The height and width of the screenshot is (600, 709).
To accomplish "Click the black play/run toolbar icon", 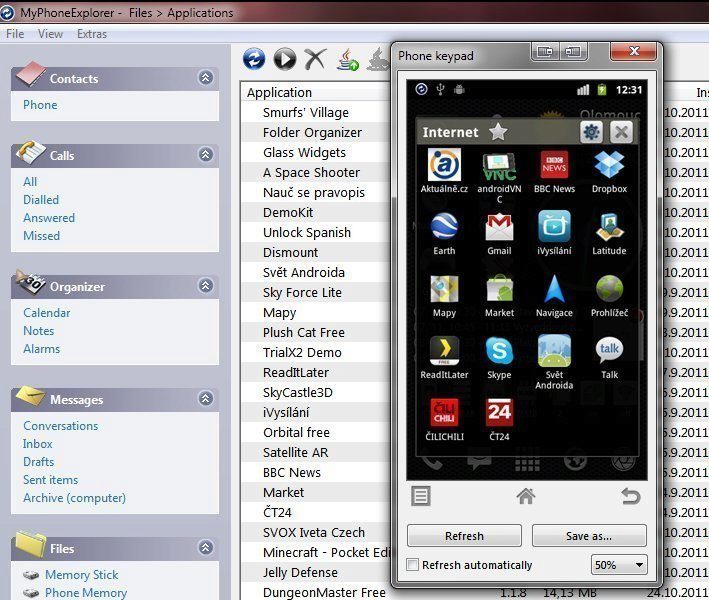I will pos(285,59).
